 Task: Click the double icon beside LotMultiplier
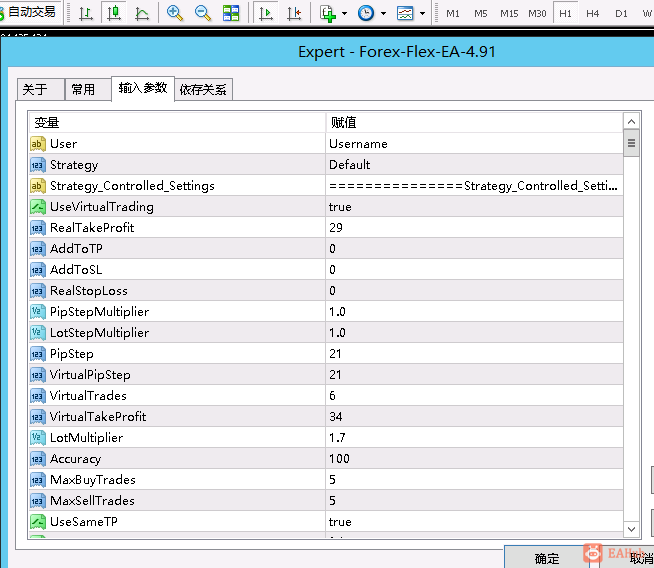point(38,438)
